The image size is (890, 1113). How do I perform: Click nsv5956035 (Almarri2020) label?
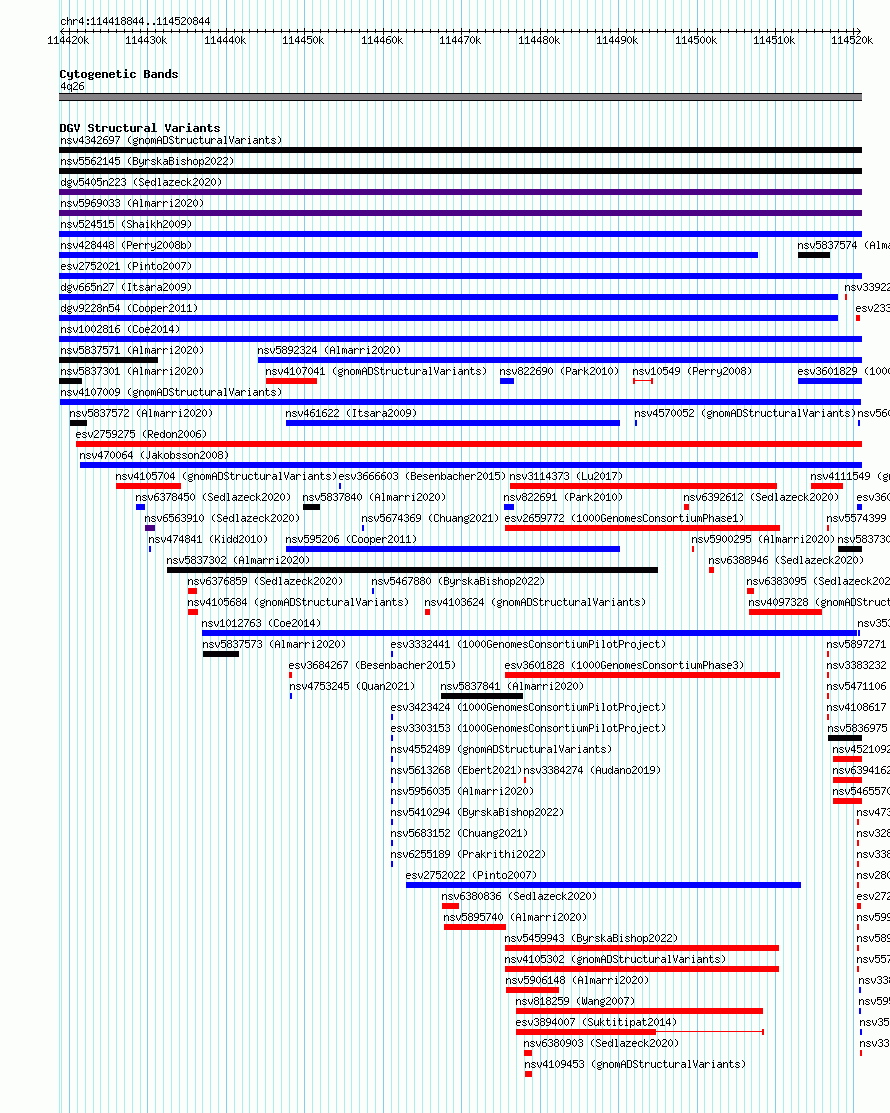click(462, 791)
